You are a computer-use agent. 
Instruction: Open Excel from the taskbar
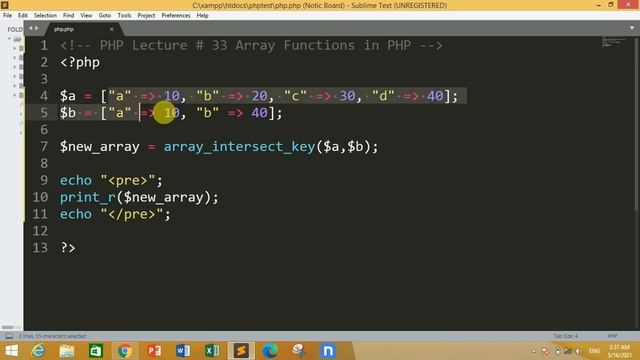[x=212, y=351]
